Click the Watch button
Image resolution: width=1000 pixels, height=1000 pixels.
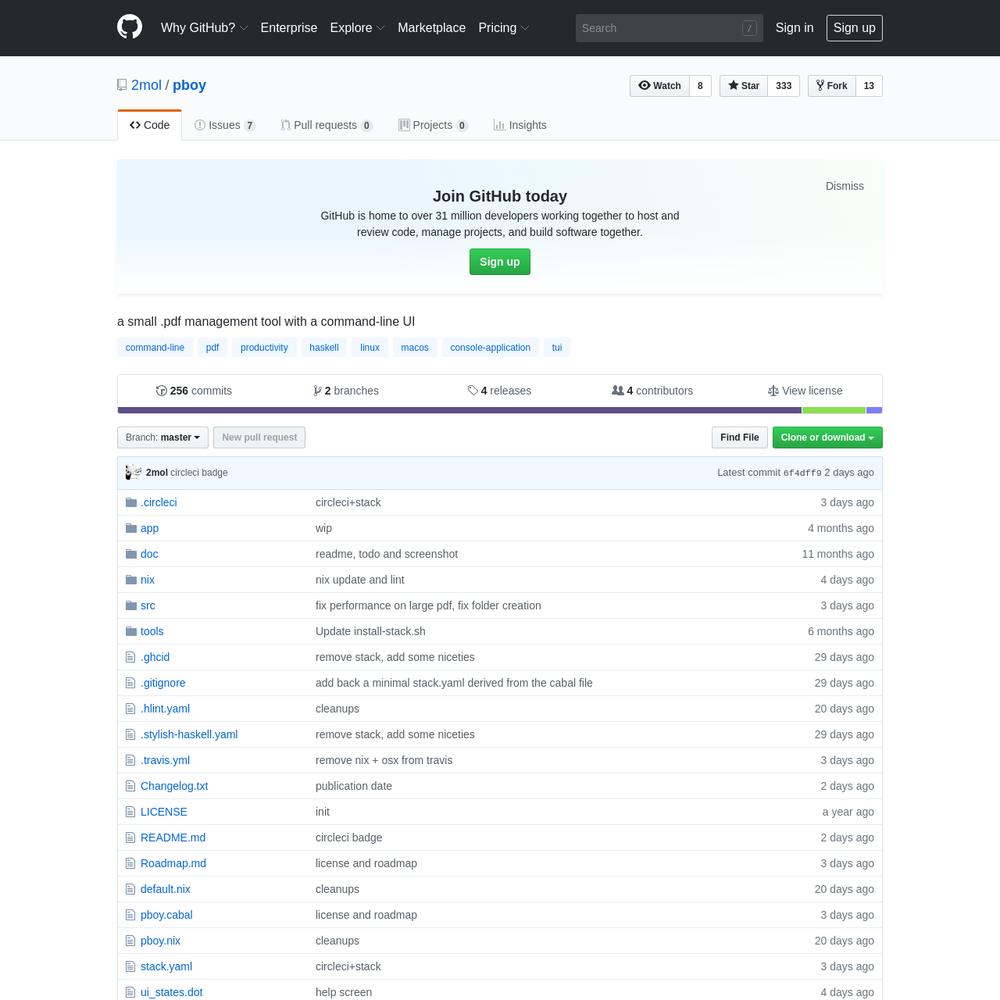pyautogui.click(x=659, y=85)
